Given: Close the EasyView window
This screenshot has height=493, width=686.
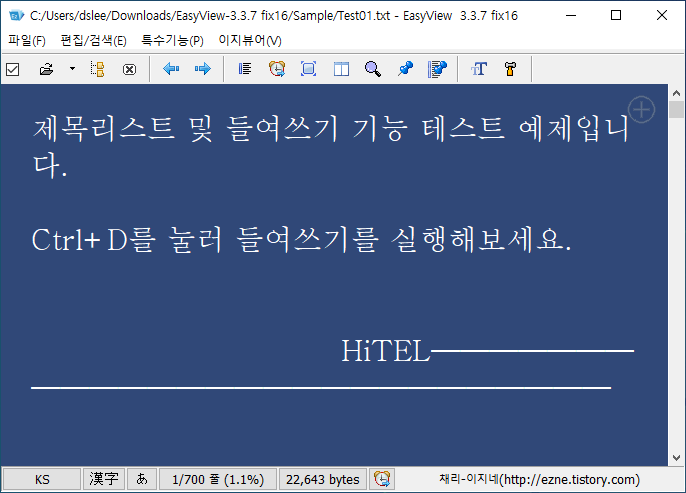Looking at the screenshot, I should [662, 16].
